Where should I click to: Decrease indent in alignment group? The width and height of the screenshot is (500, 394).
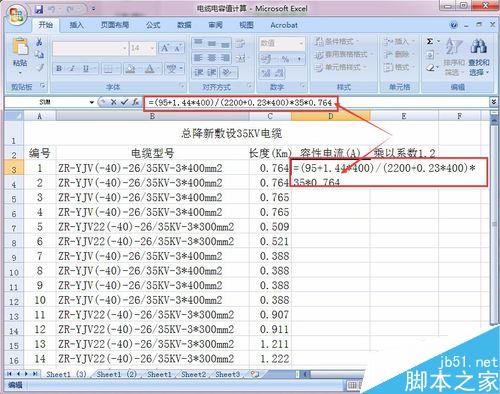[199, 72]
